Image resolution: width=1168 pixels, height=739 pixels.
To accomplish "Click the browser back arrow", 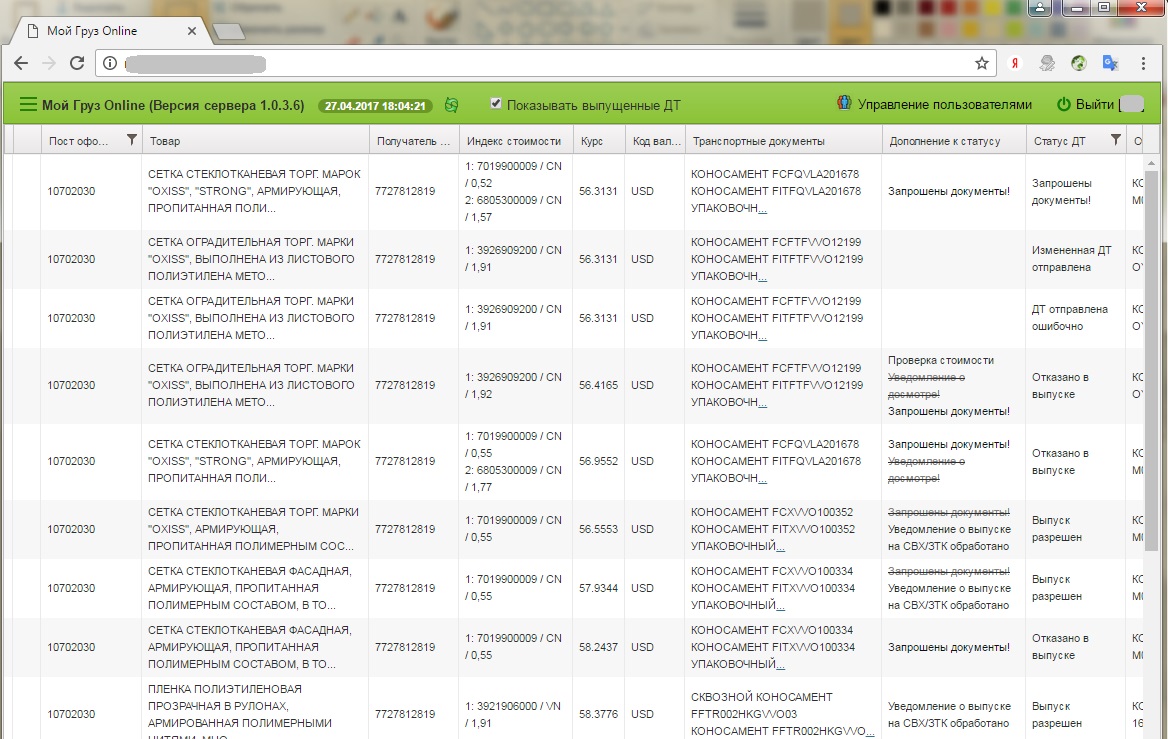I will [21, 63].
